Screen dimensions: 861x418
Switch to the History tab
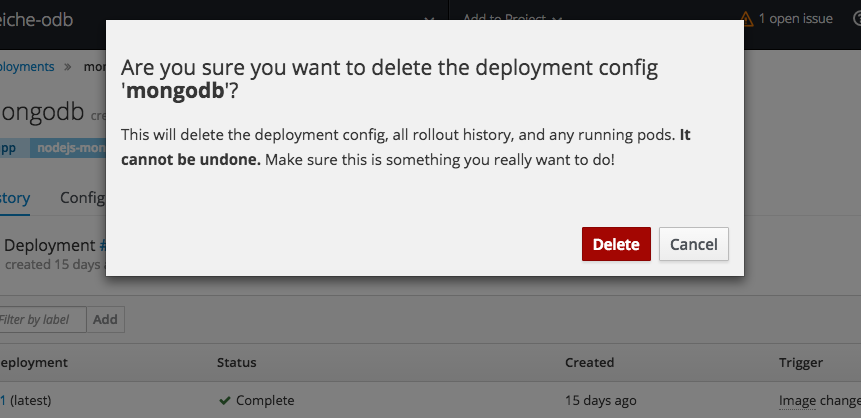click(14, 197)
